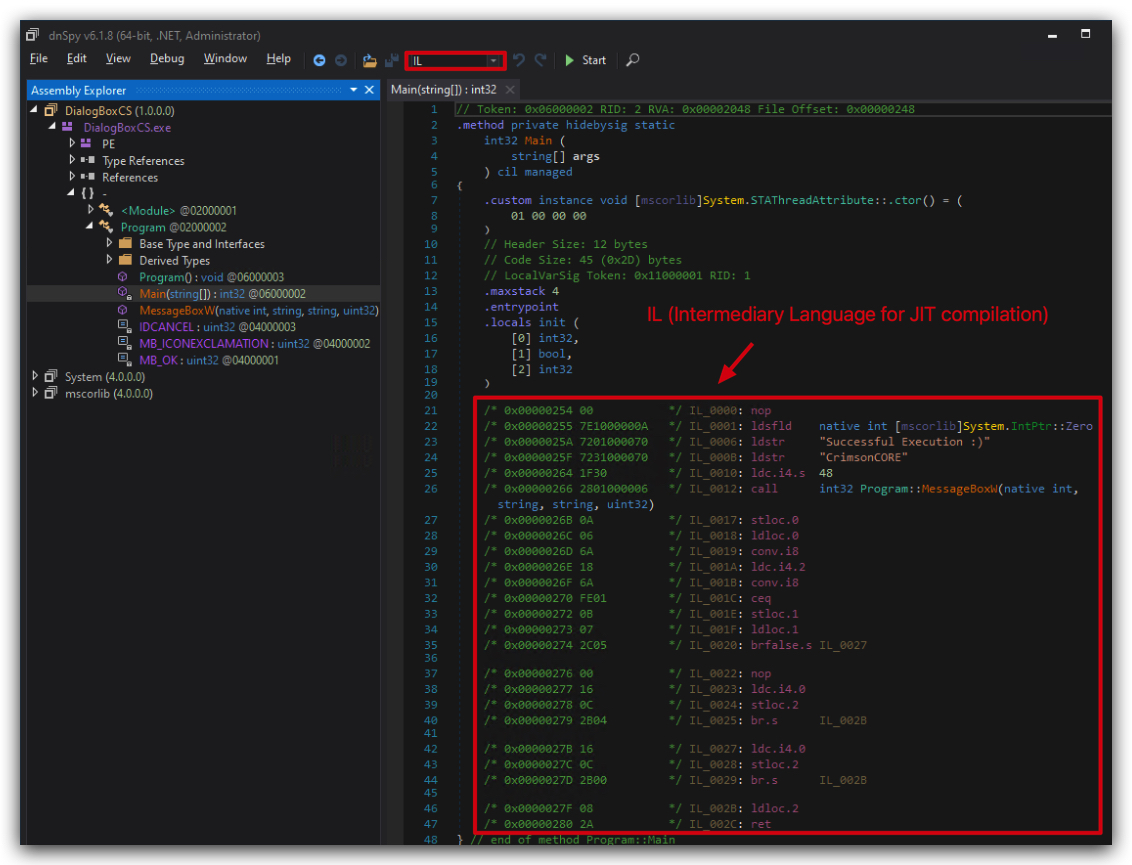Viewport: 1132px width, 865px height.
Task: Expand the <Module> class node
Action: pyautogui.click(x=90, y=209)
